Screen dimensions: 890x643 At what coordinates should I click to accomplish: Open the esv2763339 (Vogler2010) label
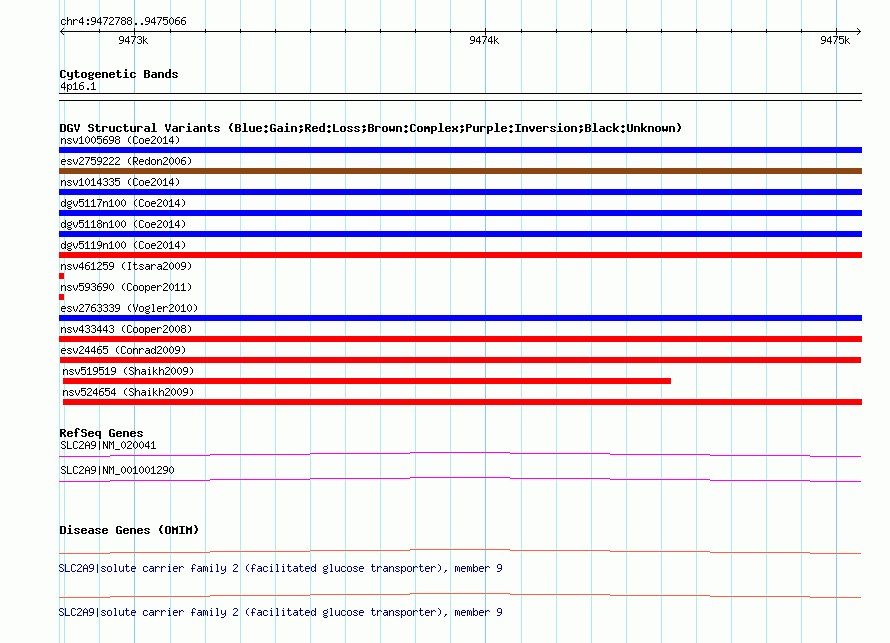[129, 308]
